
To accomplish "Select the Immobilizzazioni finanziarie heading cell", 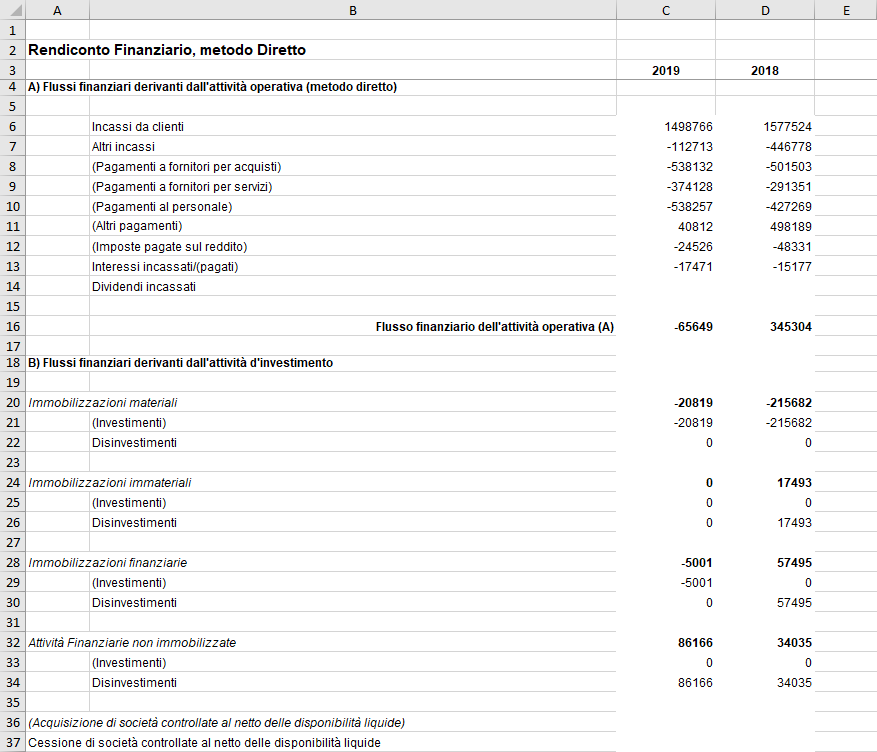I will pyautogui.click(x=108, y=563).
